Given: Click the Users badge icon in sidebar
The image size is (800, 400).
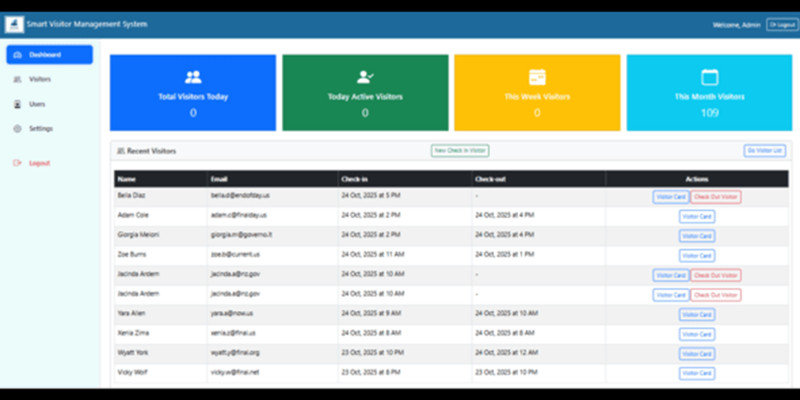Looking at the screenshot, I should click(x=17, y=104).
